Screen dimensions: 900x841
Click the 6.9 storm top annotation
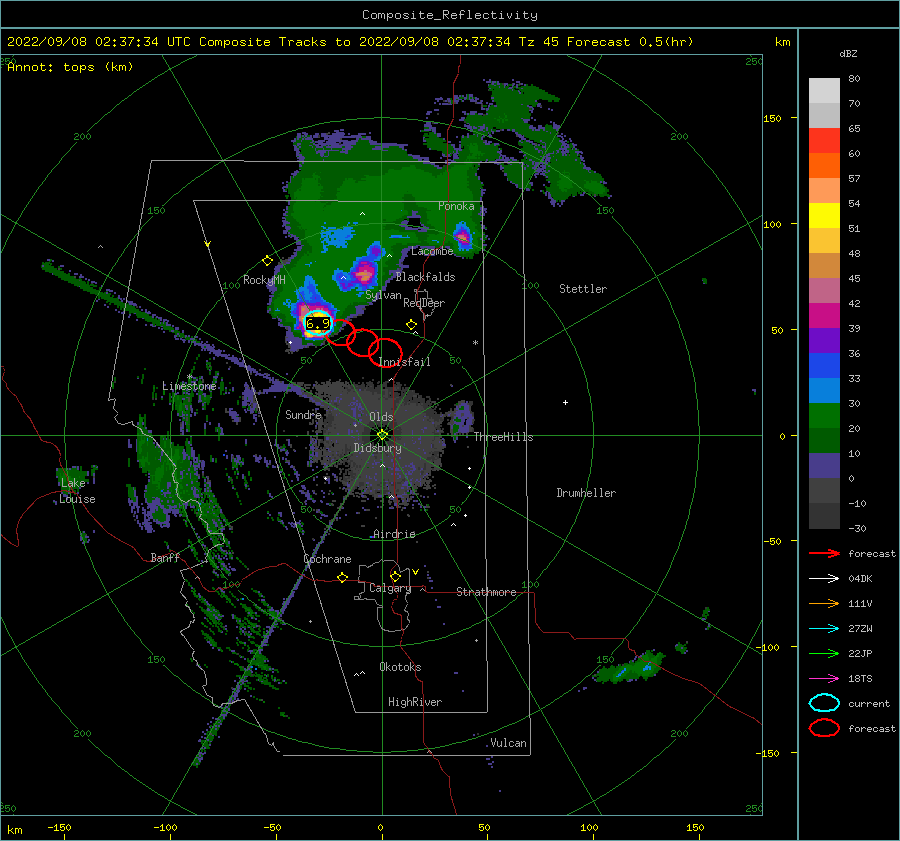318,324
